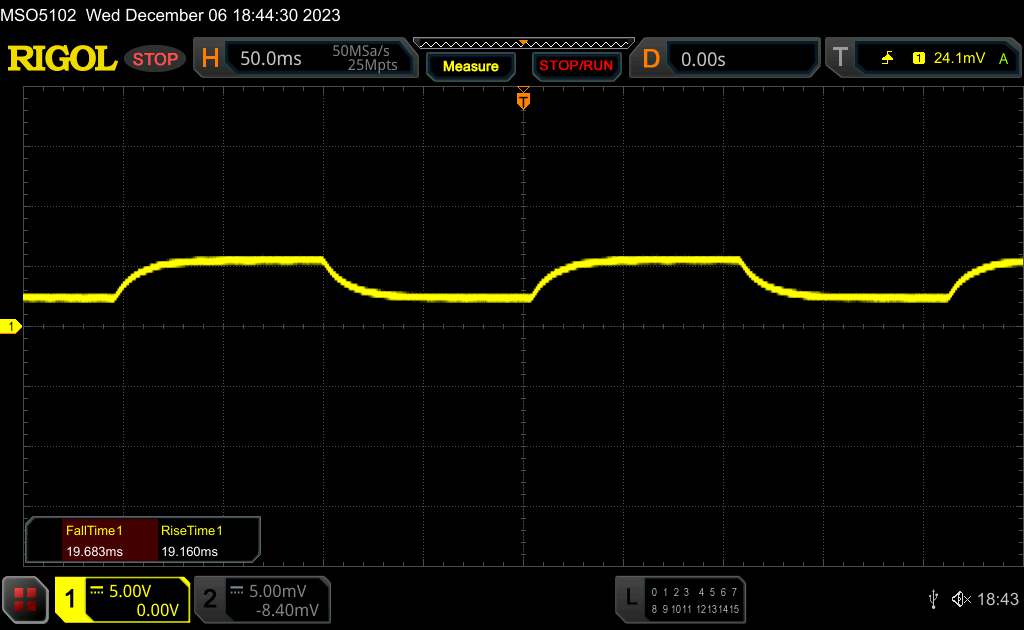Click the T trigger label

point(840,57)
